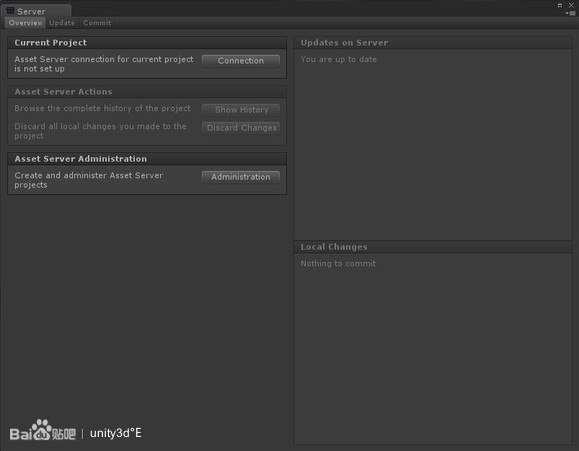Click 'Nothing to commit' text
Viewport: 579px width, 451px height.
(338, 263)
